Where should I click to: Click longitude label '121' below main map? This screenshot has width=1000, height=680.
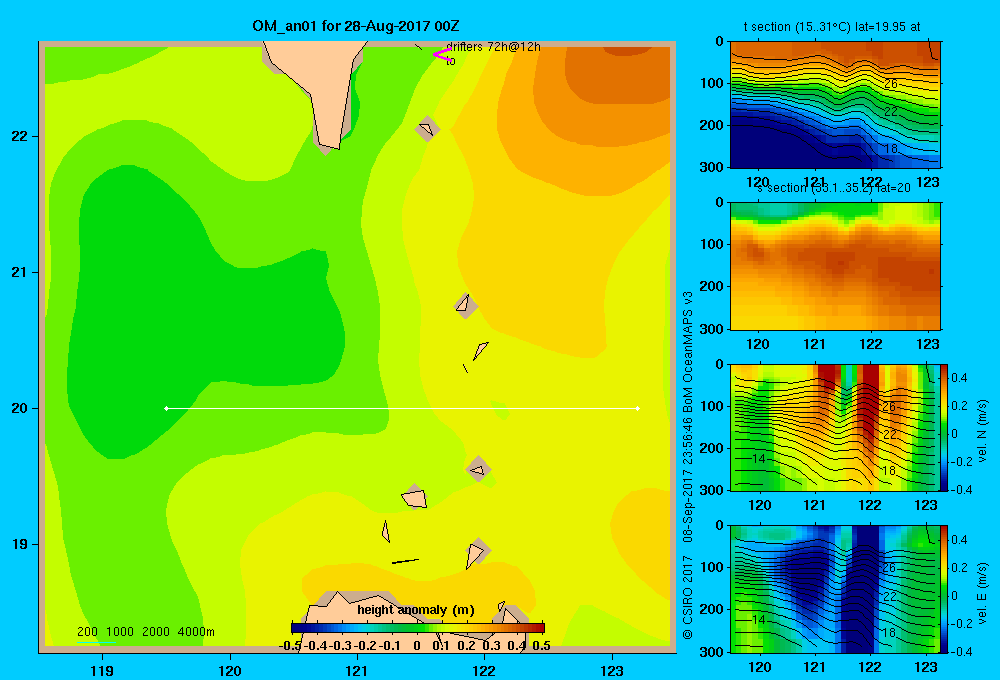pos(357,670)
